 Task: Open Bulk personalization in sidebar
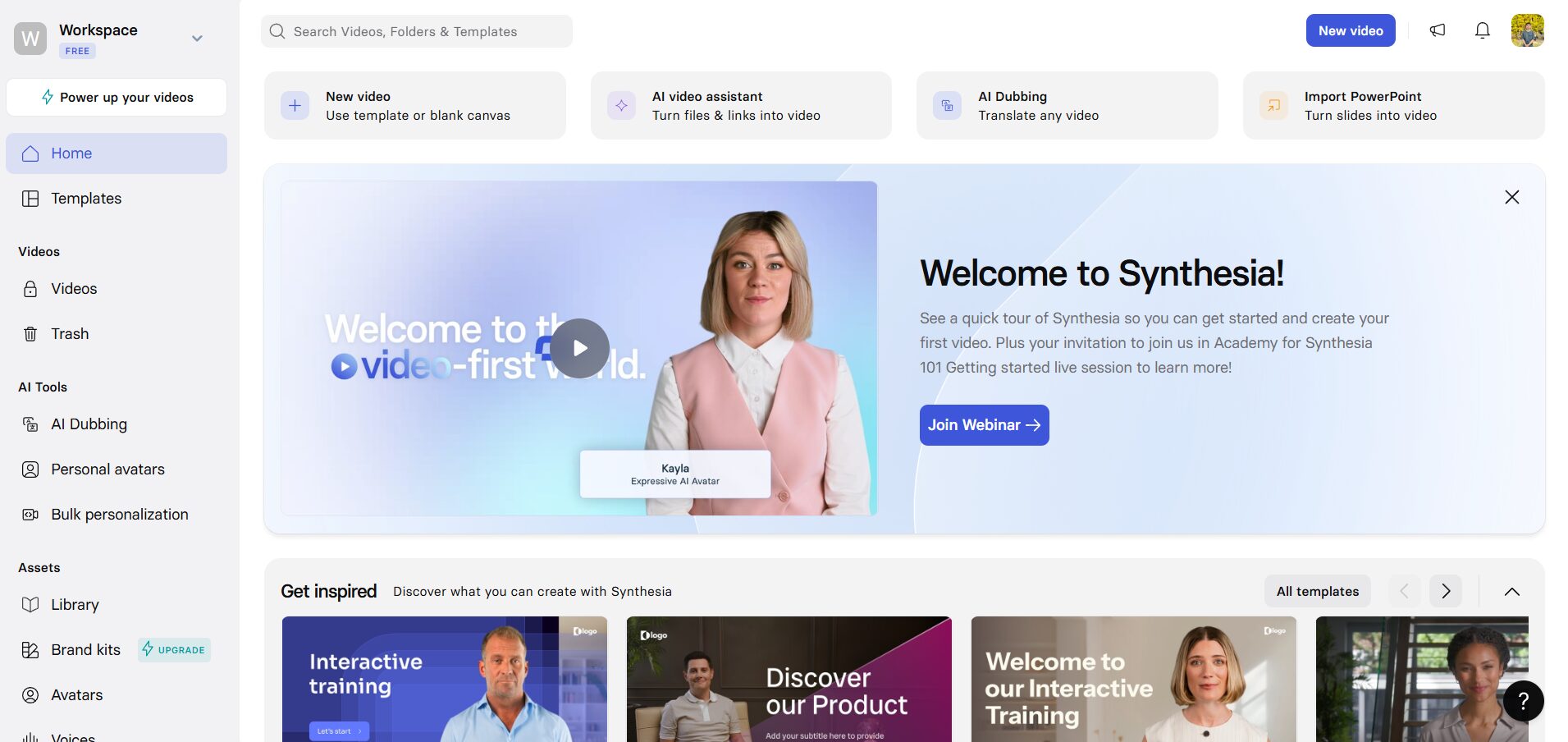(x=117, y=515)
